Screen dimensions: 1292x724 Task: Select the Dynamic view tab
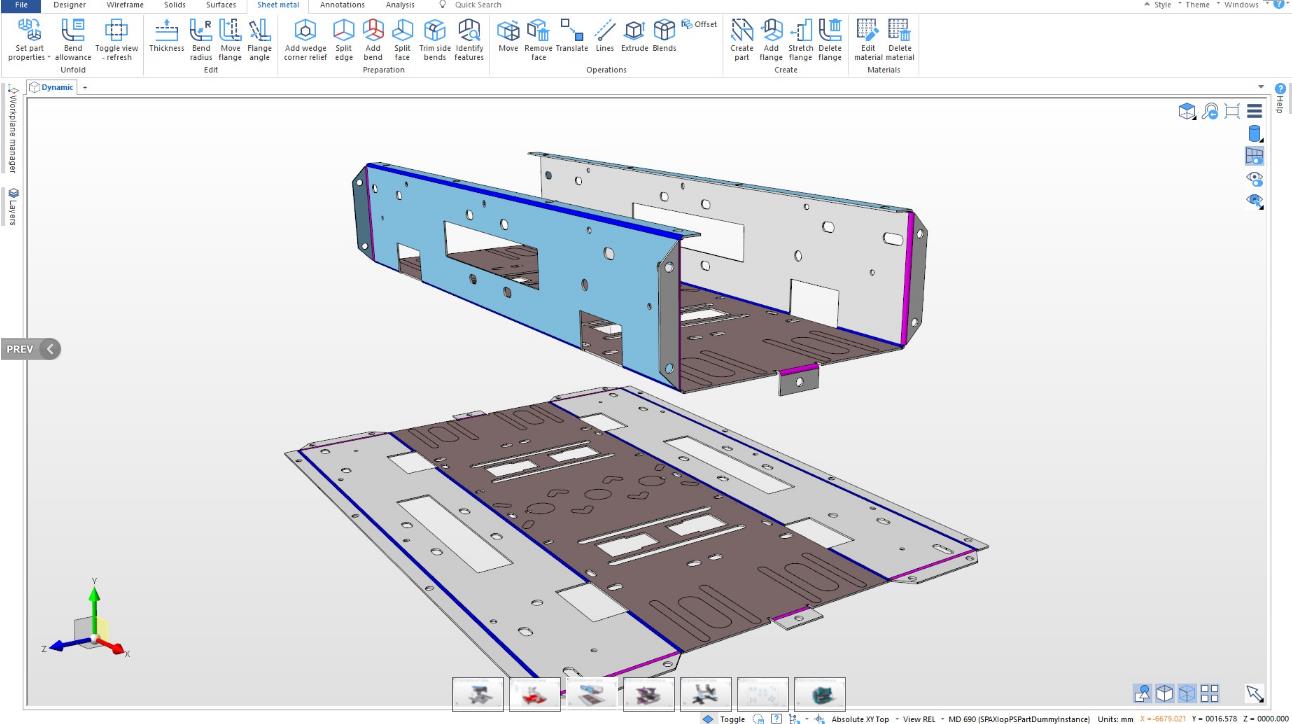point(51,88)
